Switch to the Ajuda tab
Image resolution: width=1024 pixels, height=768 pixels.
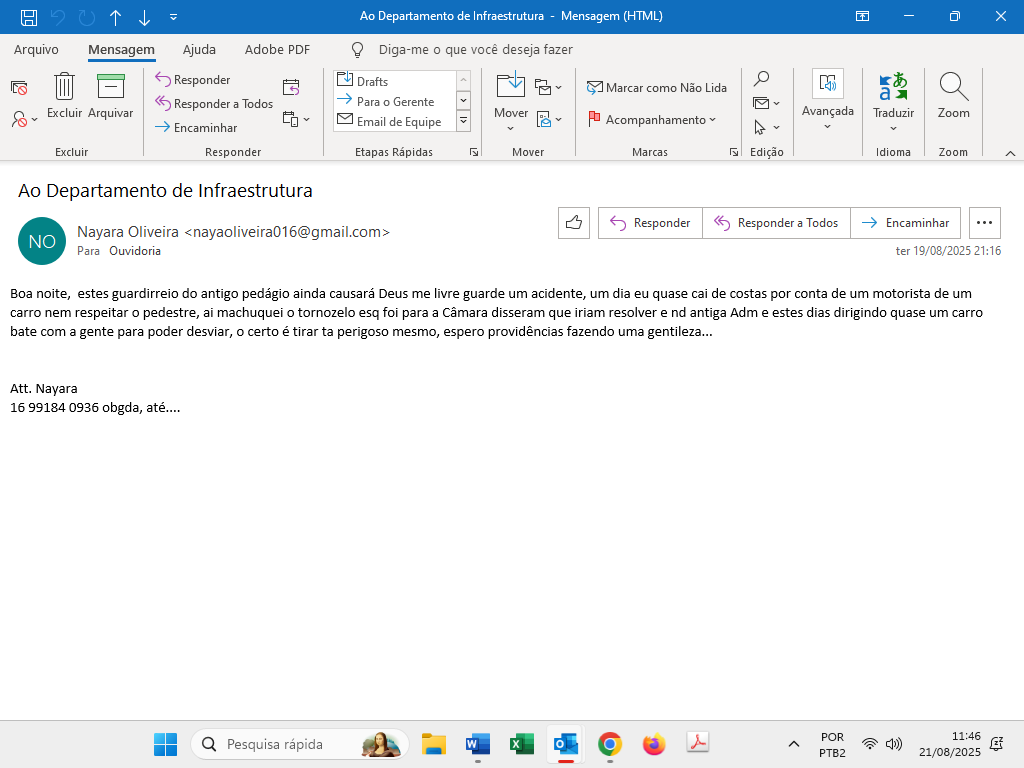click(199, 50)
